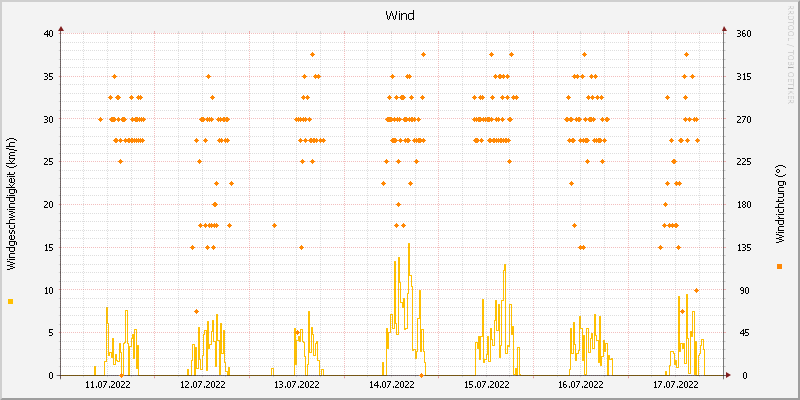This screenshot has height=400, width=800.
Task: Click the 13.07.2022 date label
Action: [x=297, y=385]
